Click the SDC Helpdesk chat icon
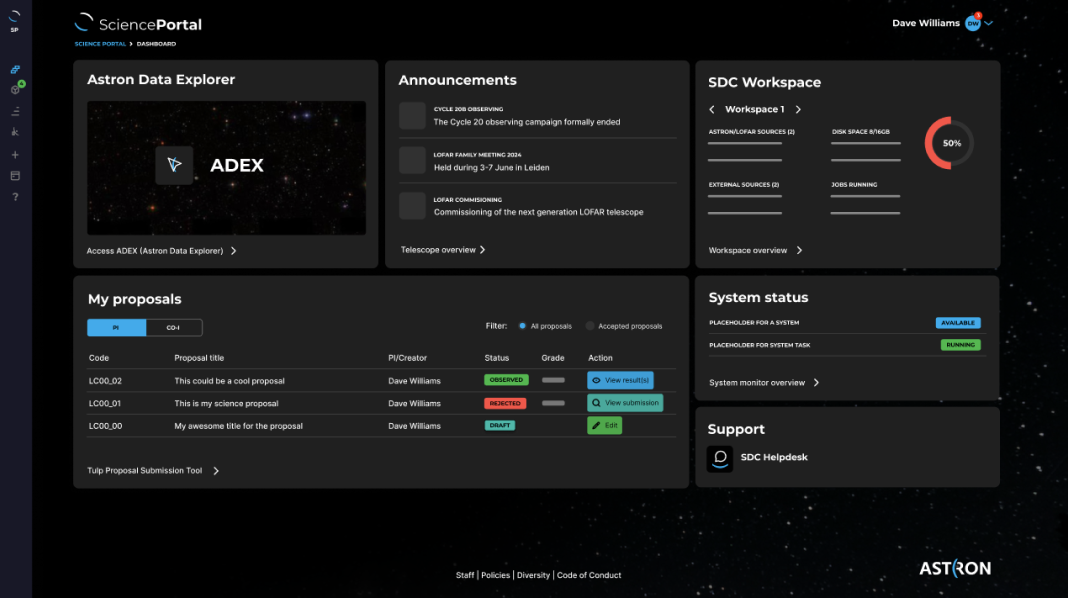The width and height of the screenshot is (1068, 598). pyautogui.click(x=720, y=458)
